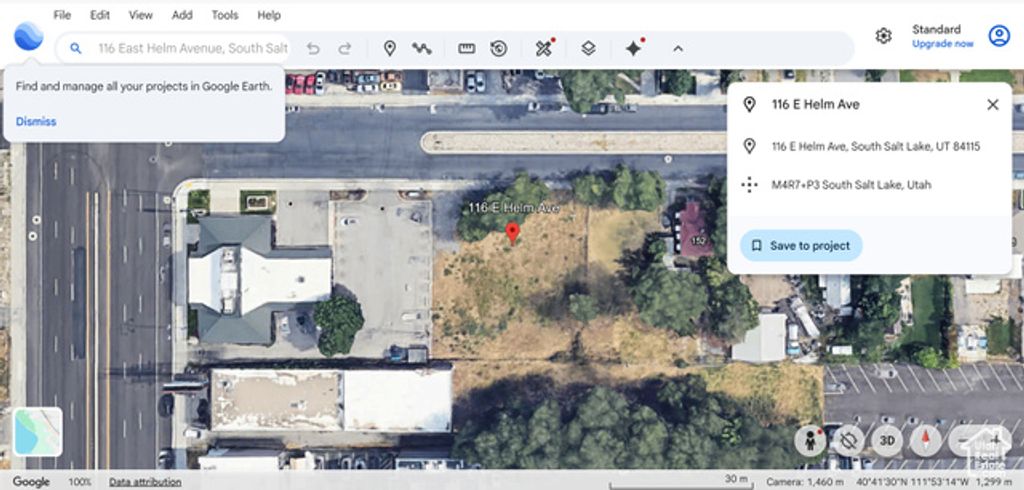The image size is (1024, 490).
Task: Open the Measure ruler tool
Action: click(466, 48)
